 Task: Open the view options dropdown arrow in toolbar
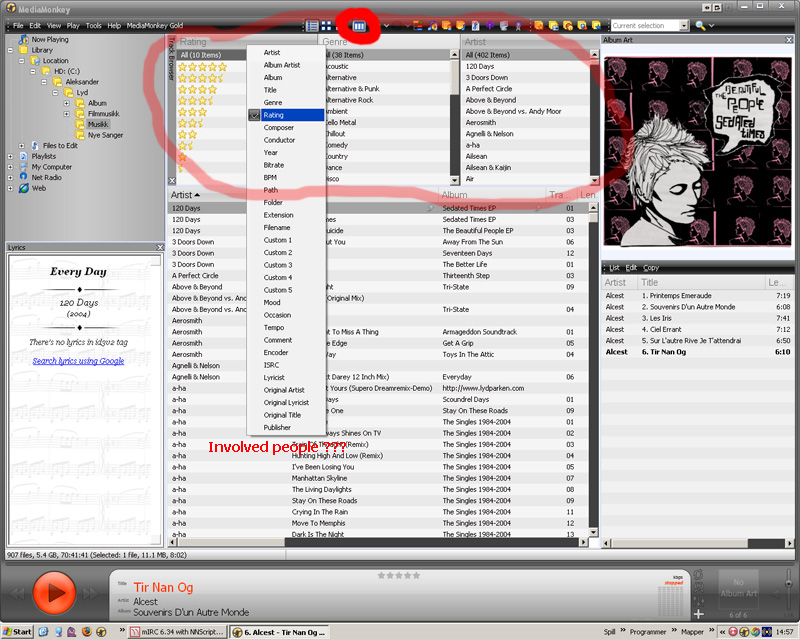coord(386,26)
